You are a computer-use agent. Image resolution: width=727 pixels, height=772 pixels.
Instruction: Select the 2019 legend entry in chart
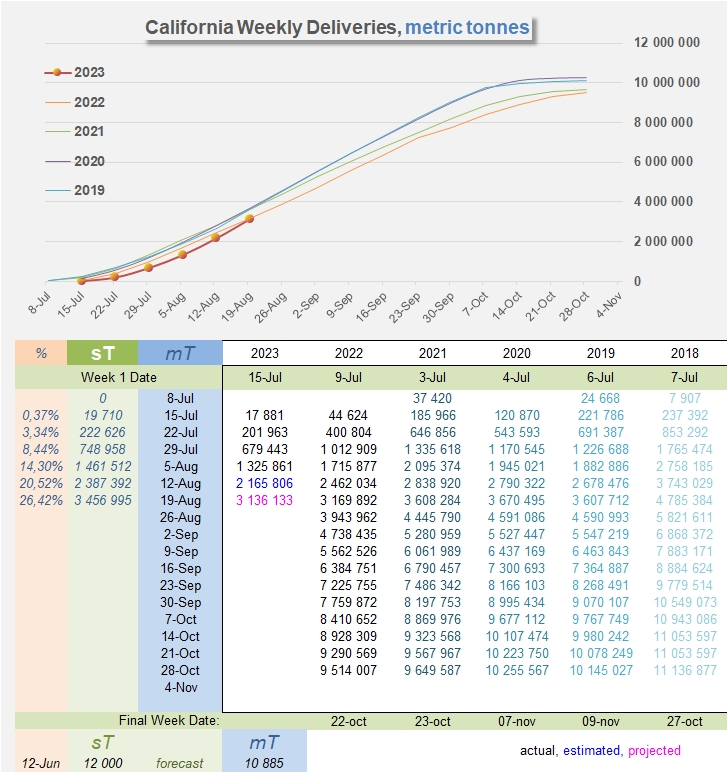pos(88,190)
